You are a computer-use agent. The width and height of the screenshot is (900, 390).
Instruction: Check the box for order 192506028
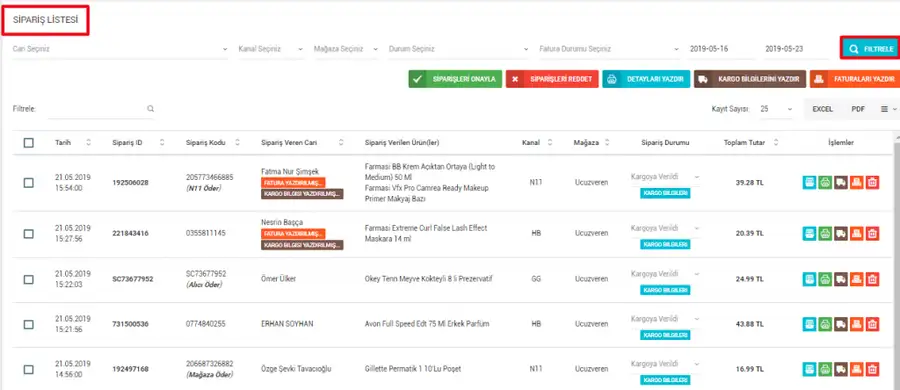click(29, 183)
